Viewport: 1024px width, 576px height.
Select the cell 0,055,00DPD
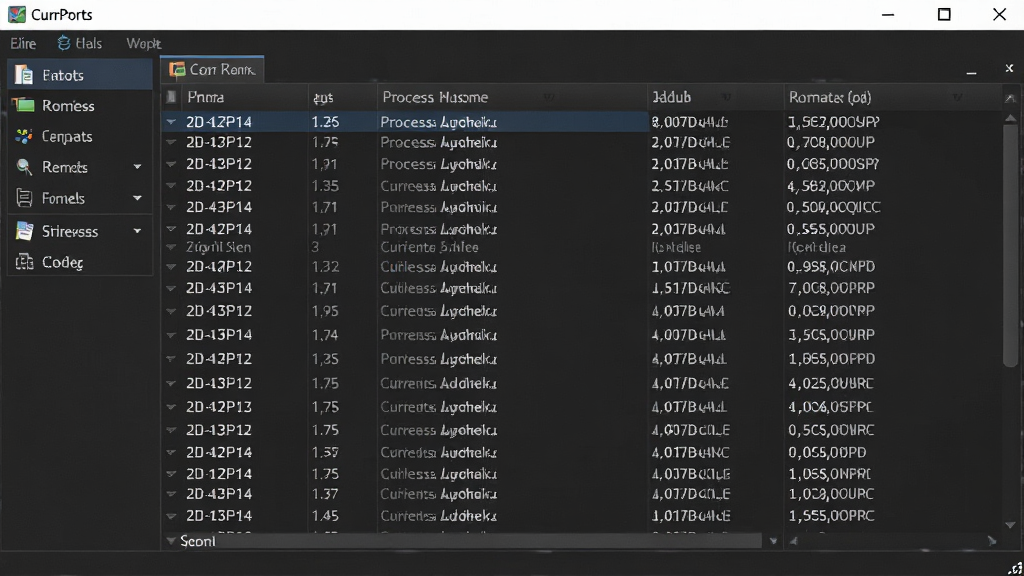point(827,453)
